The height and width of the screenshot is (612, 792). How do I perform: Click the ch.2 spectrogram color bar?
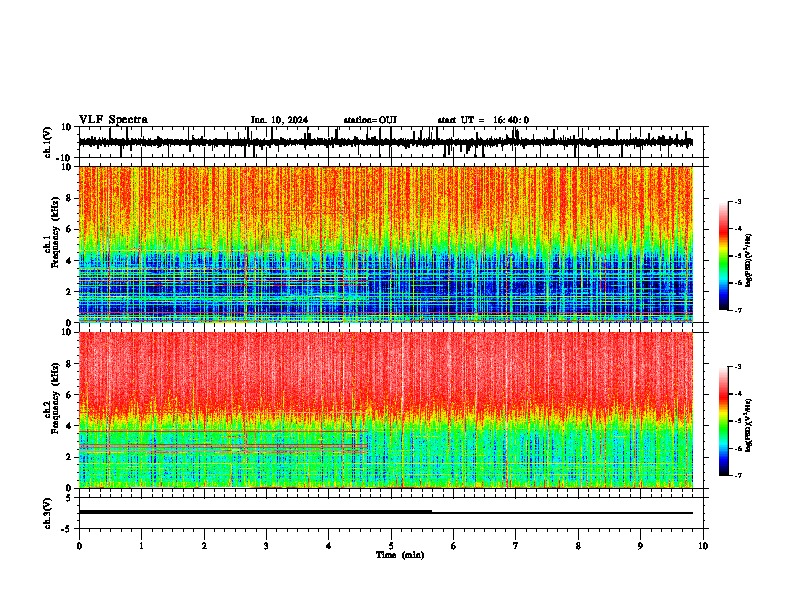724,421
